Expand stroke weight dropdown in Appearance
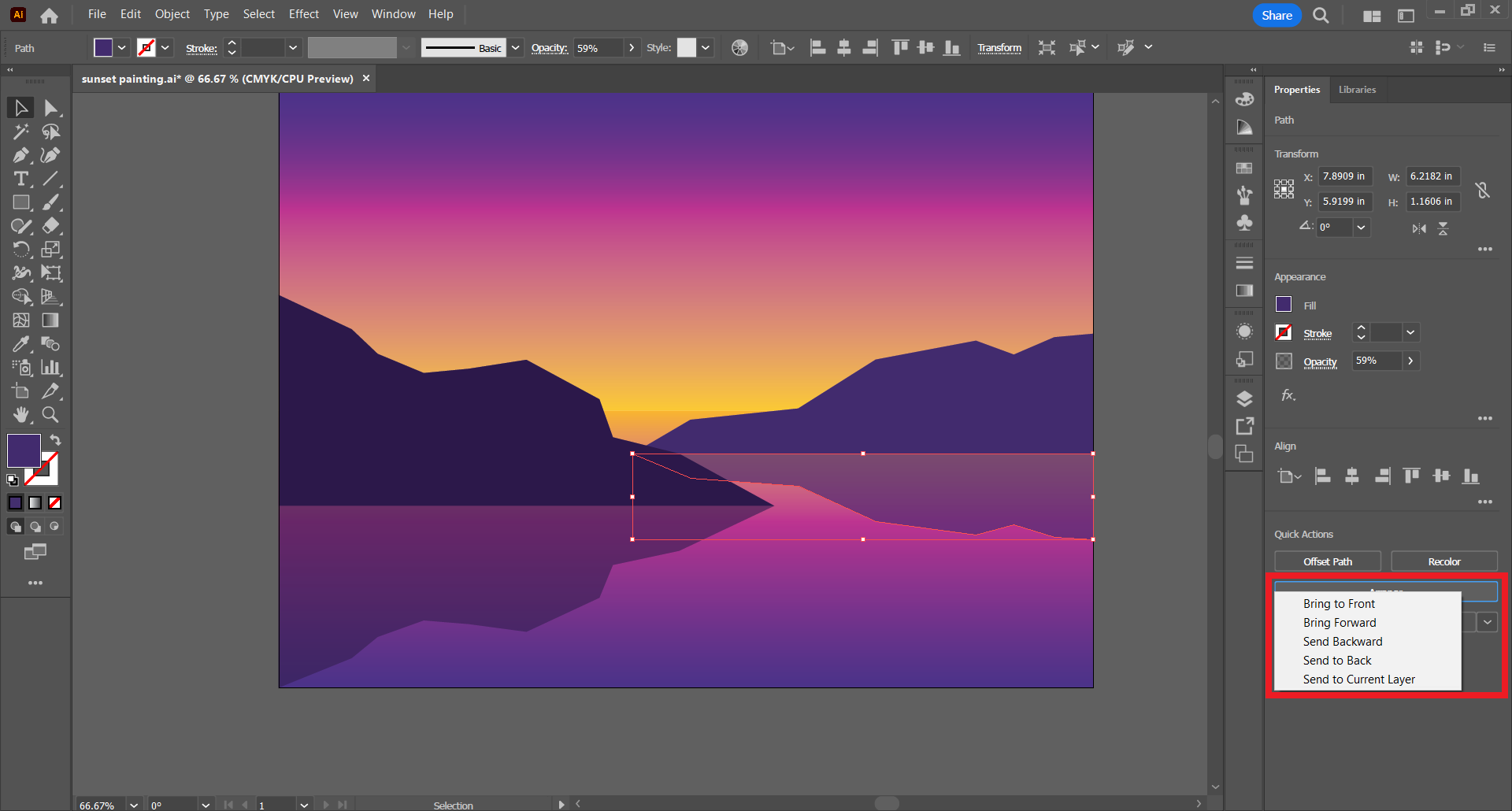 point(1410,333)
